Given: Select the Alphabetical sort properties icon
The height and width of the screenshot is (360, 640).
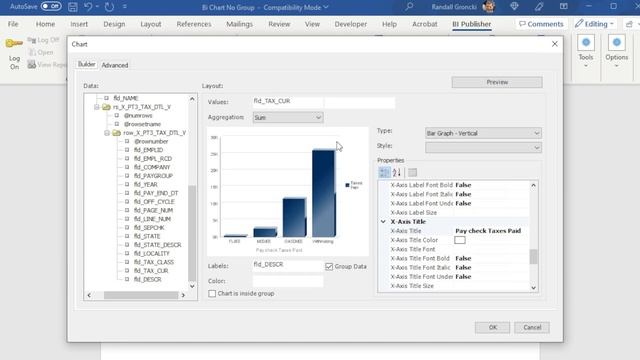Looking at the screenshot, I should (397, 173).
